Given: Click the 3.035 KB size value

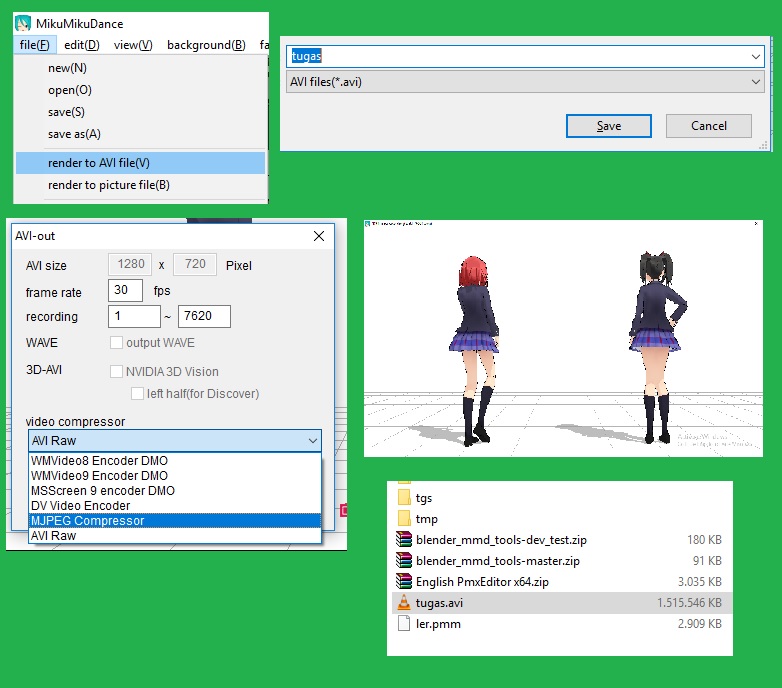Looking at the screenshot, I should pos(699,581).
